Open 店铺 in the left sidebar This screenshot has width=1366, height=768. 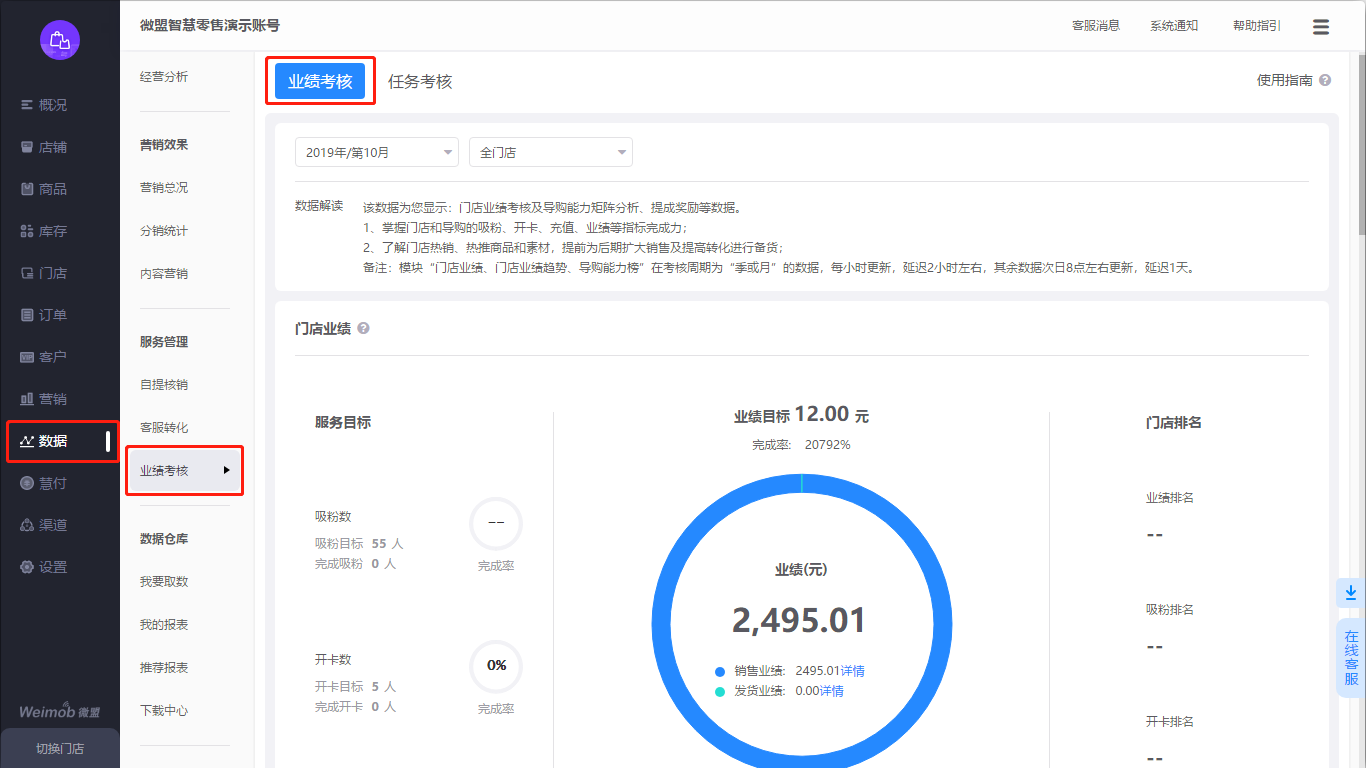point(52,147)
